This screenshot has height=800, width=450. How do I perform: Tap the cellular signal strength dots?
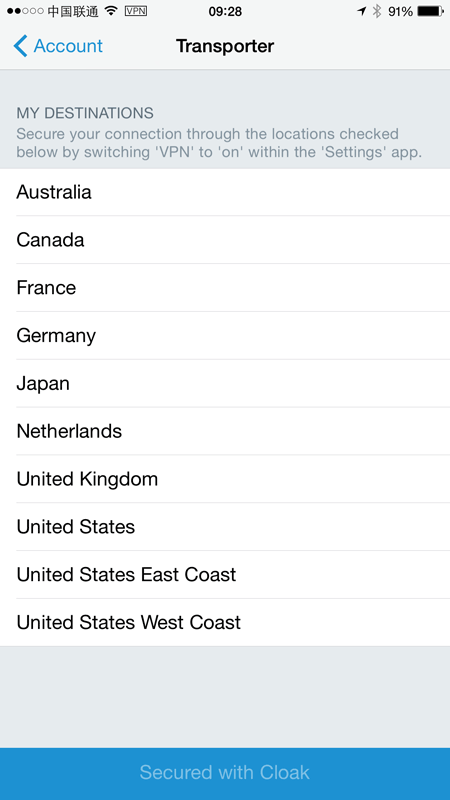click(25, 11)
